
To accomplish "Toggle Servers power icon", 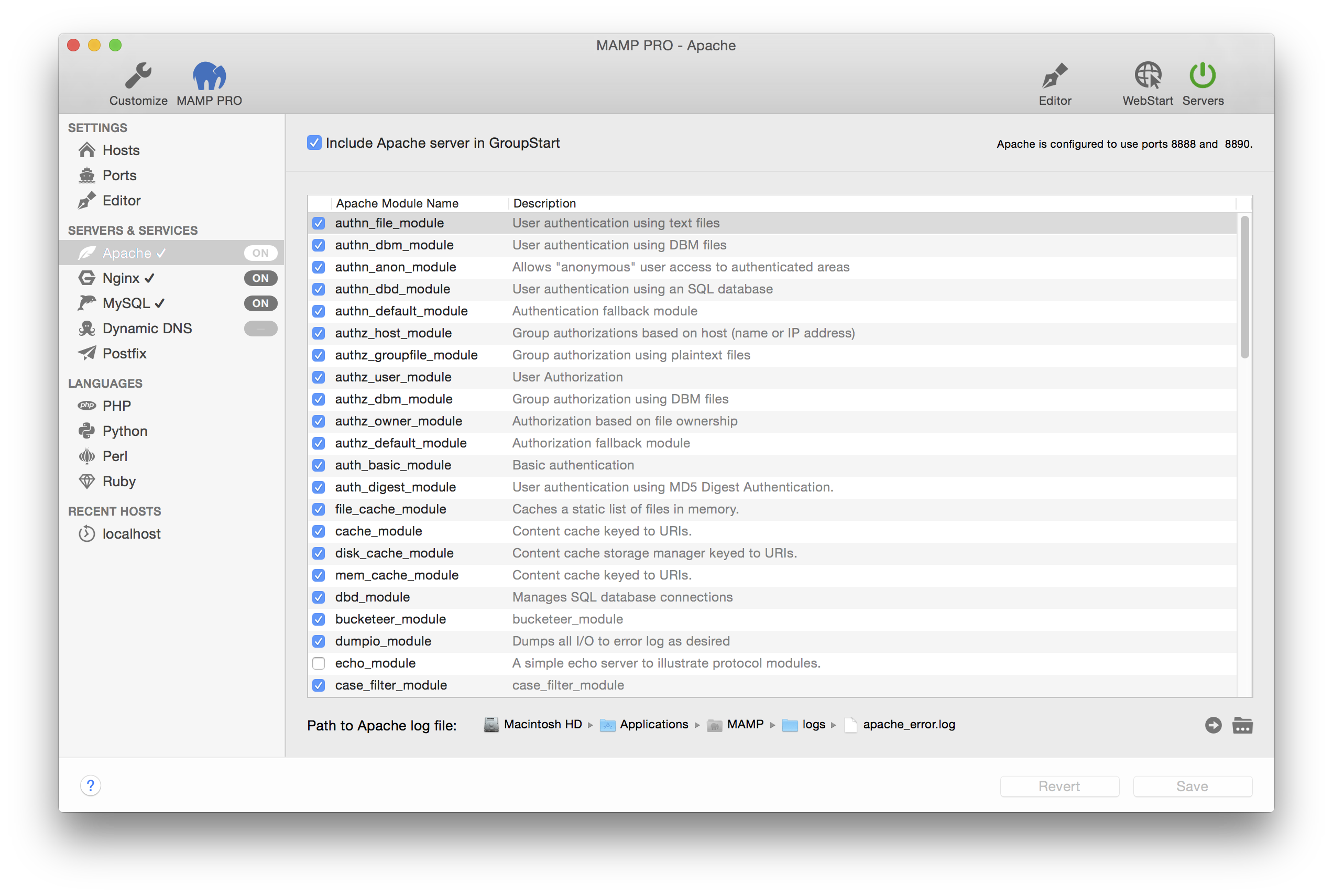I will pyautogui.click(x=1202, y=75).
